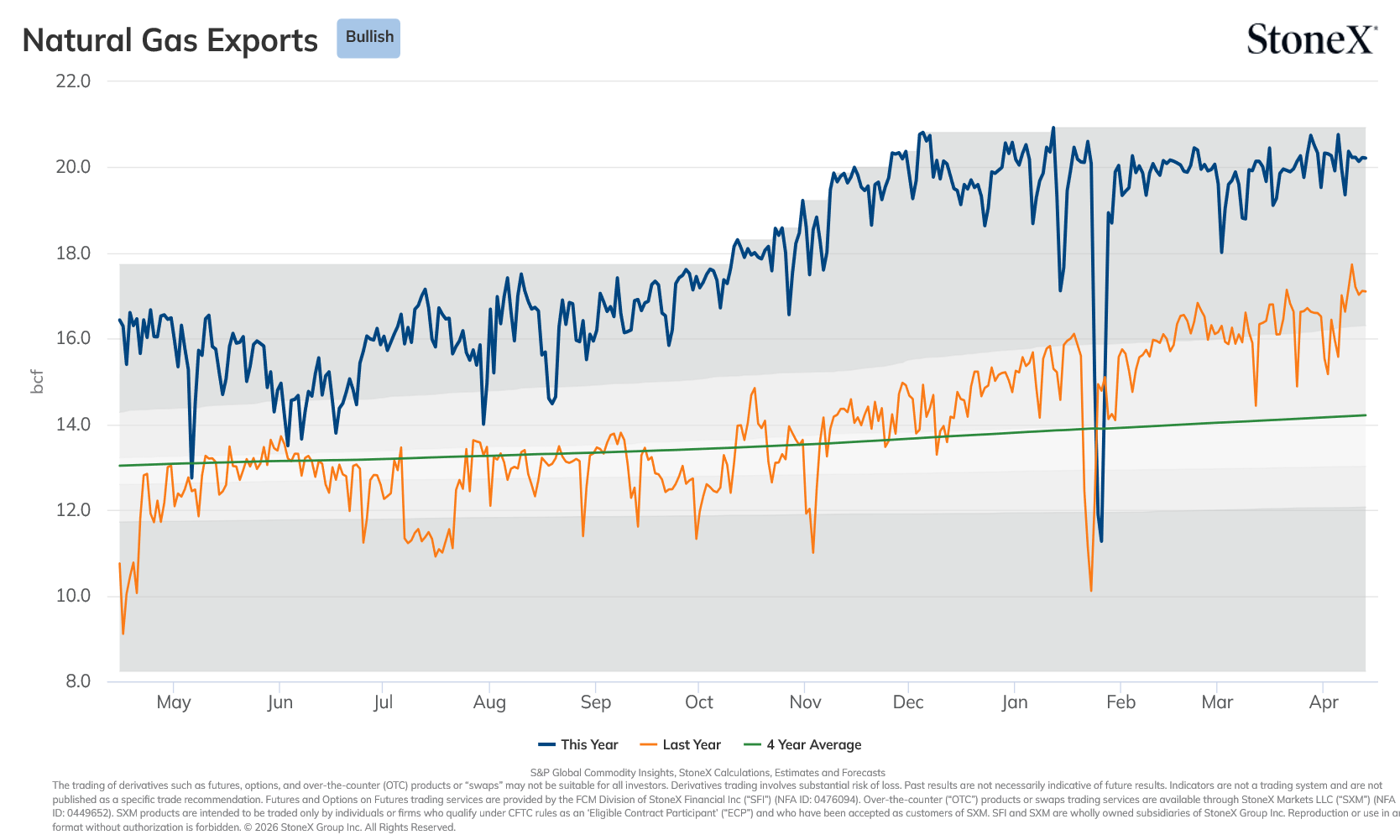1400x840 pixels.
Task: Click the StoneX logo
Action: click(1312, 39)
